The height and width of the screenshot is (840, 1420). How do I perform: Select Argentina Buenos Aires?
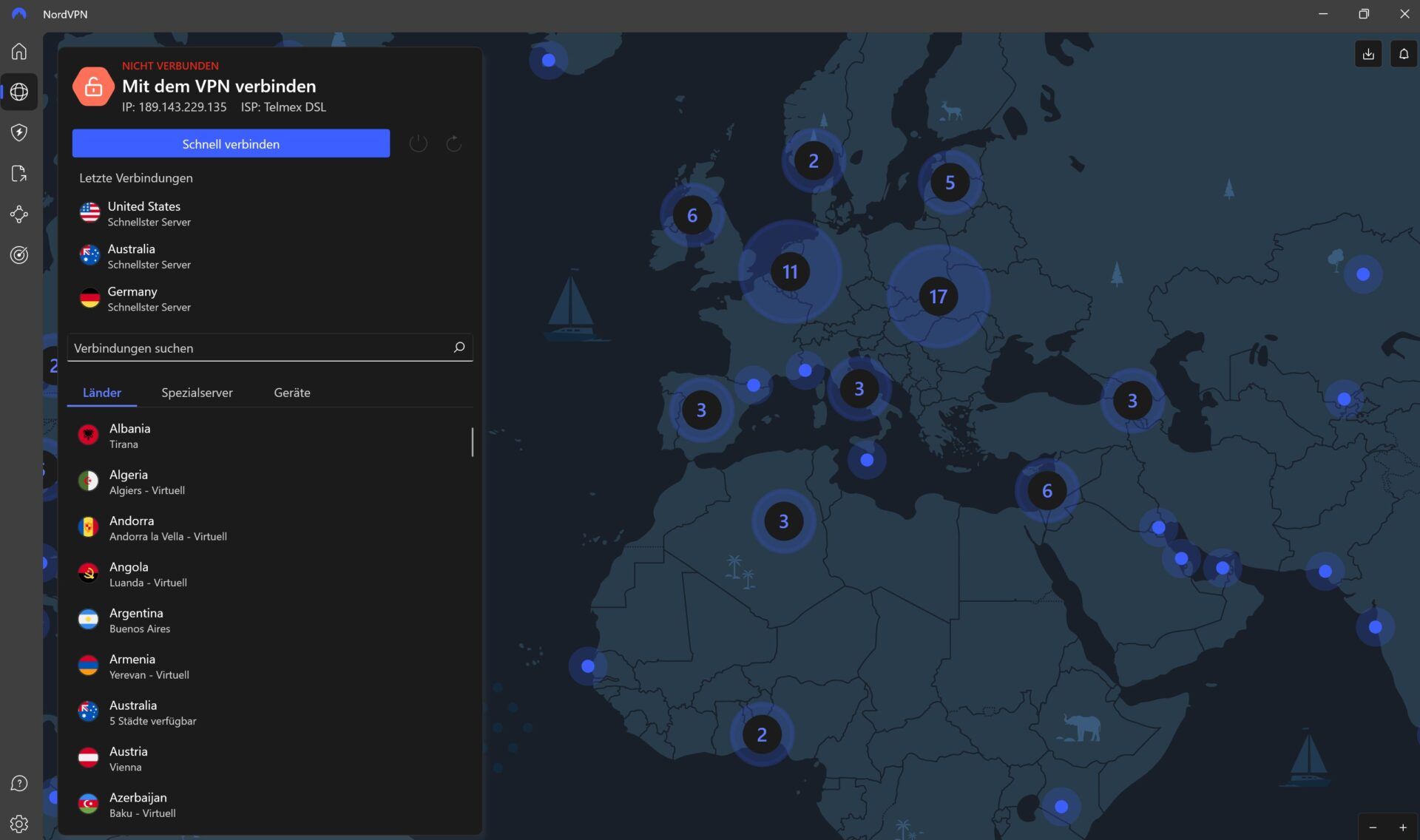[270, 620]
